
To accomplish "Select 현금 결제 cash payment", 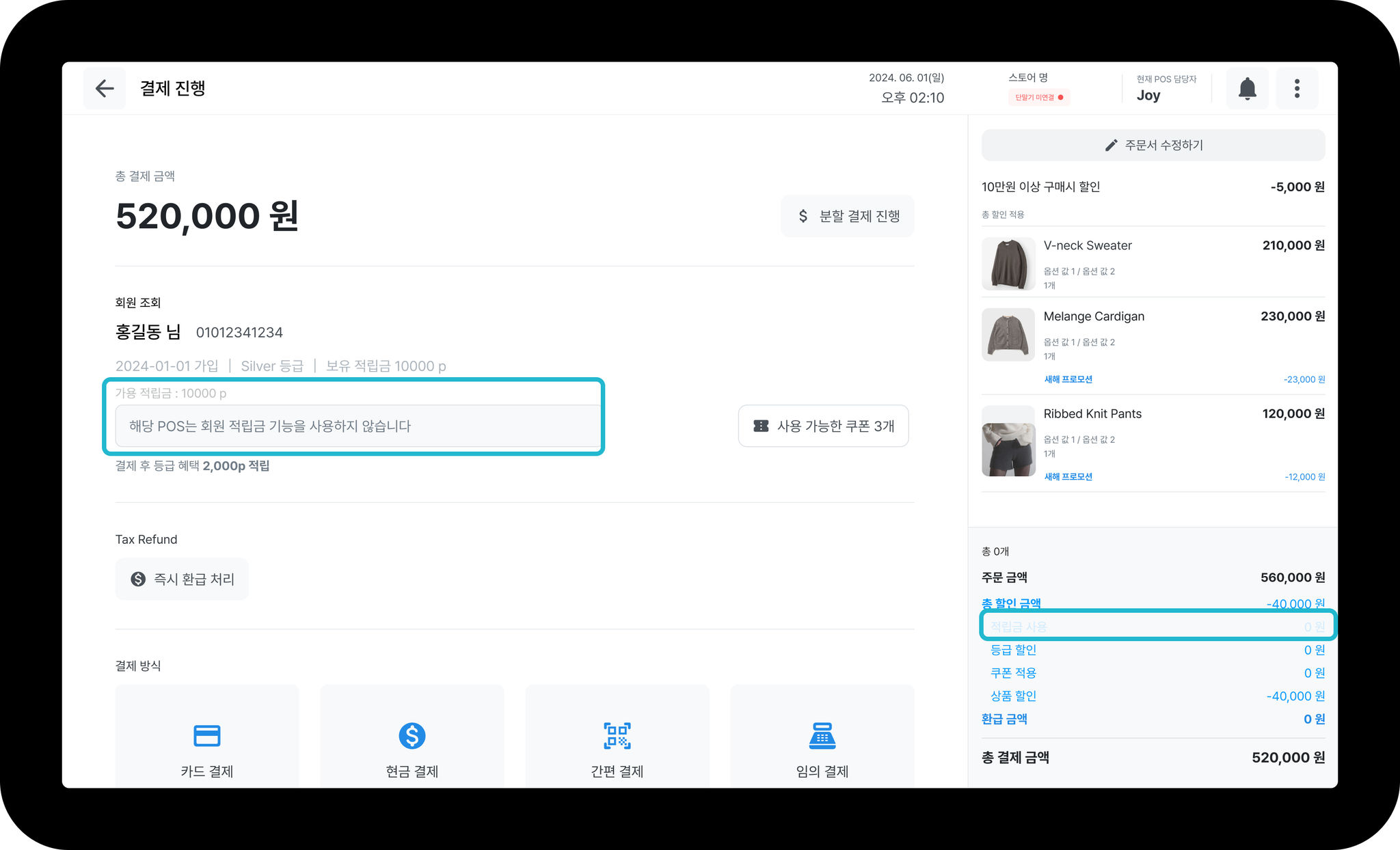I will click(x=412, y=737).
